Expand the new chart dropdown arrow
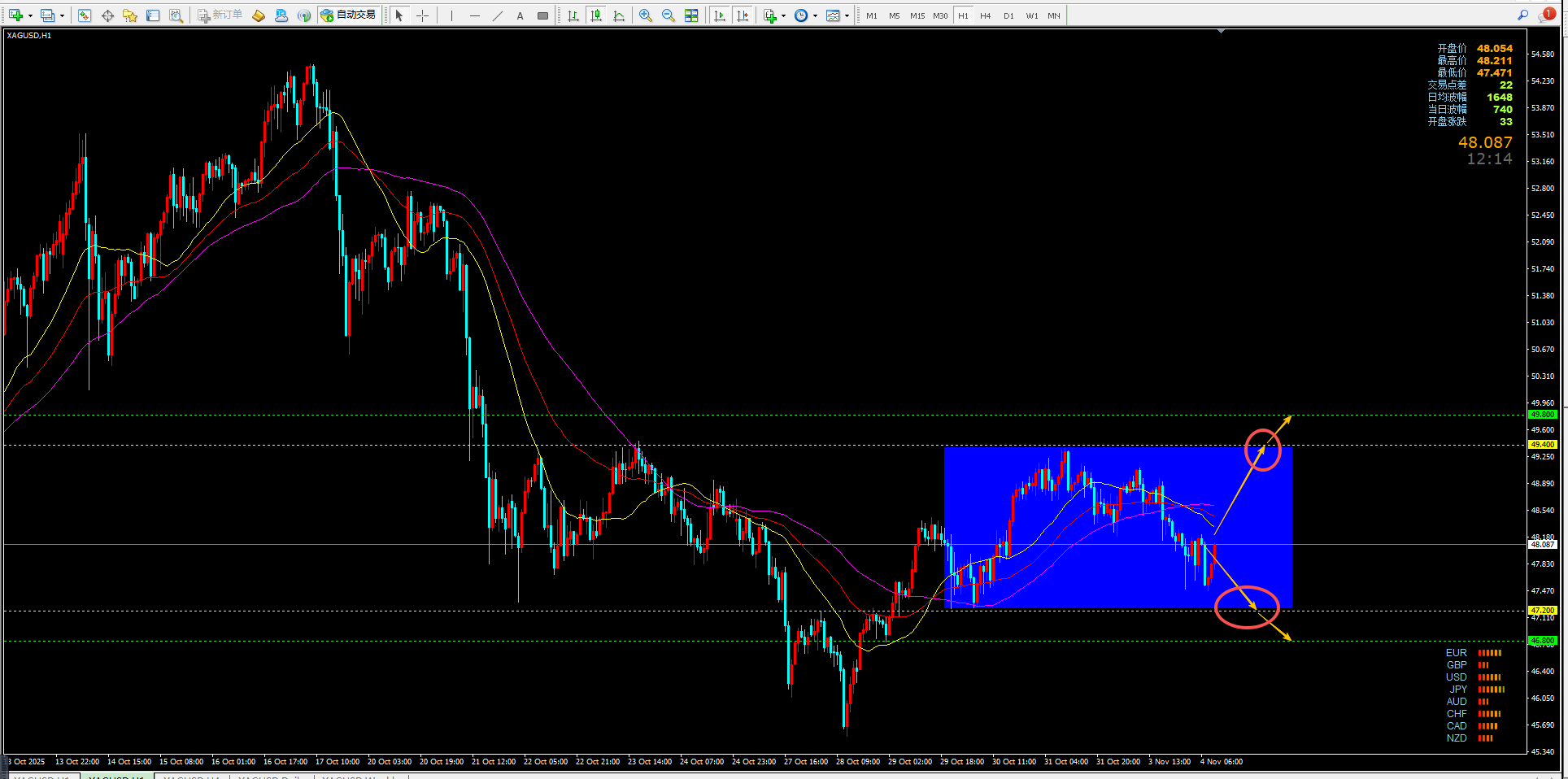1568x779 pixels. pos(30,15)
